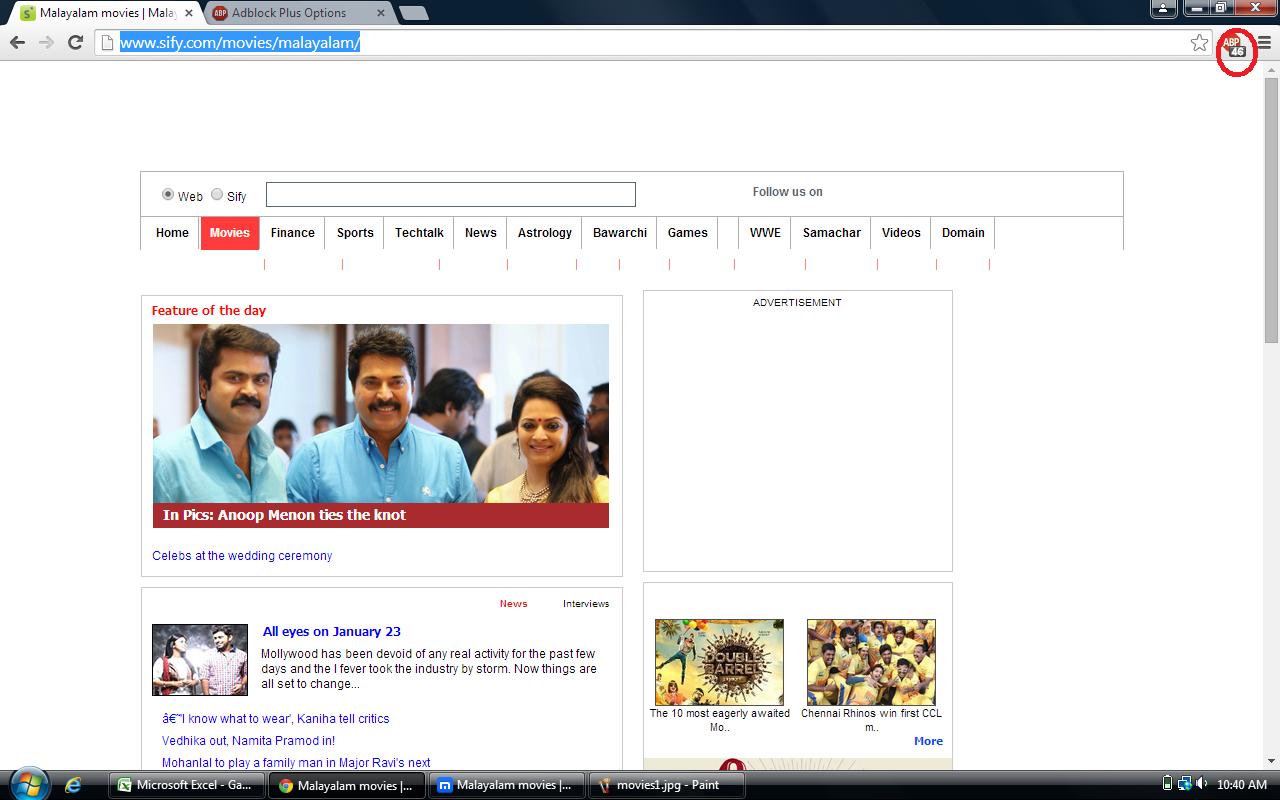Viewport: 1280px width, 800px height.
Task: Open 'In Pics: Anoop Menon ties the knot'
Action: click(x=285, y=515)
